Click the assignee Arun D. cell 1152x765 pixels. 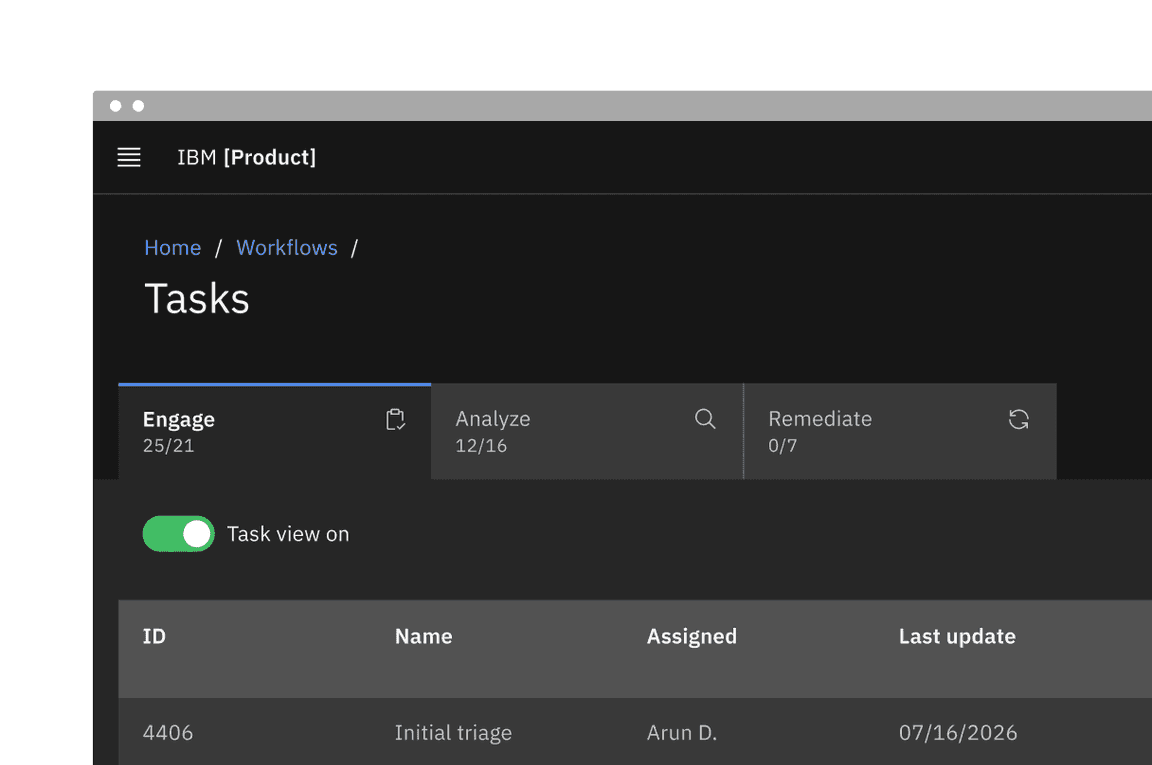pos(682,733)
